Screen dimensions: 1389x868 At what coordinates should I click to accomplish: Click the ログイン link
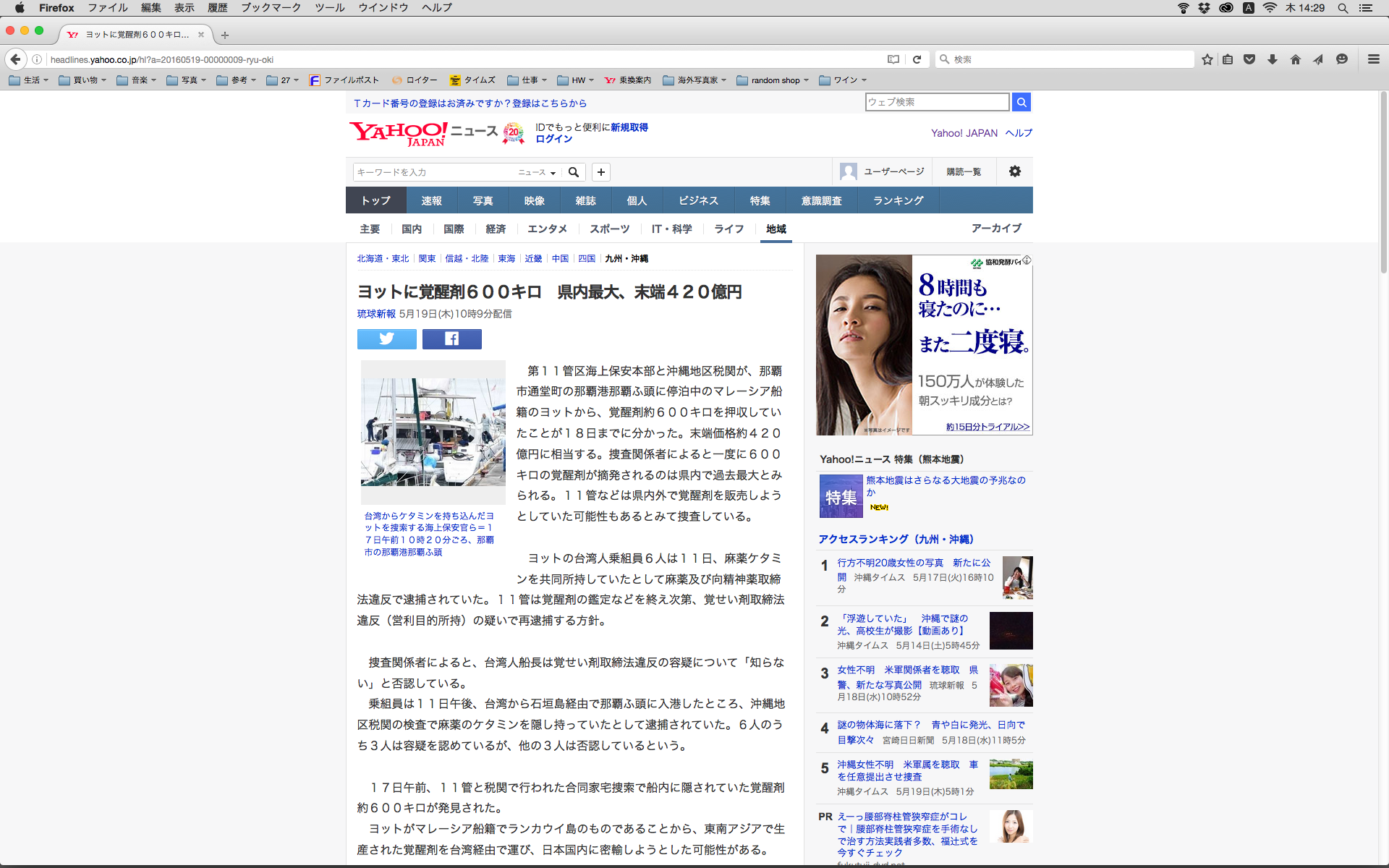pyautogui.click(x=553, y=139)
